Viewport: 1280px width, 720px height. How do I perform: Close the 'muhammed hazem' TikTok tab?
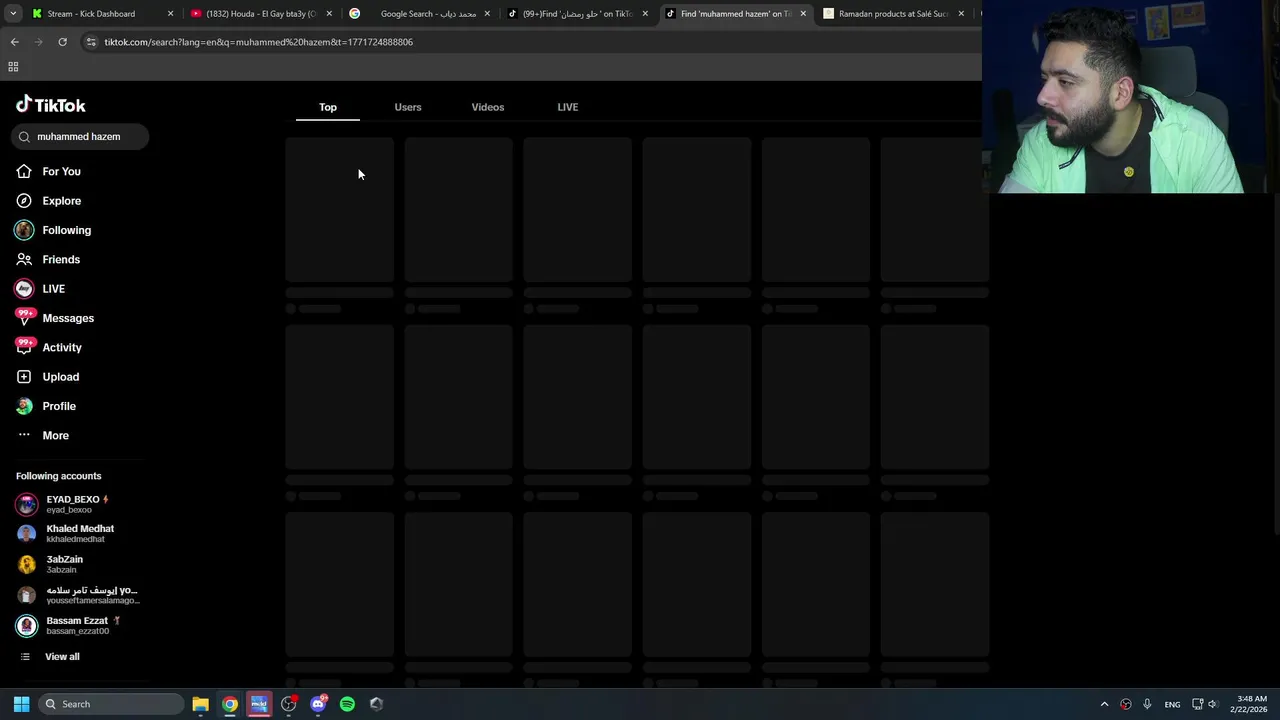pyautogui.click(x=803, y=14)
